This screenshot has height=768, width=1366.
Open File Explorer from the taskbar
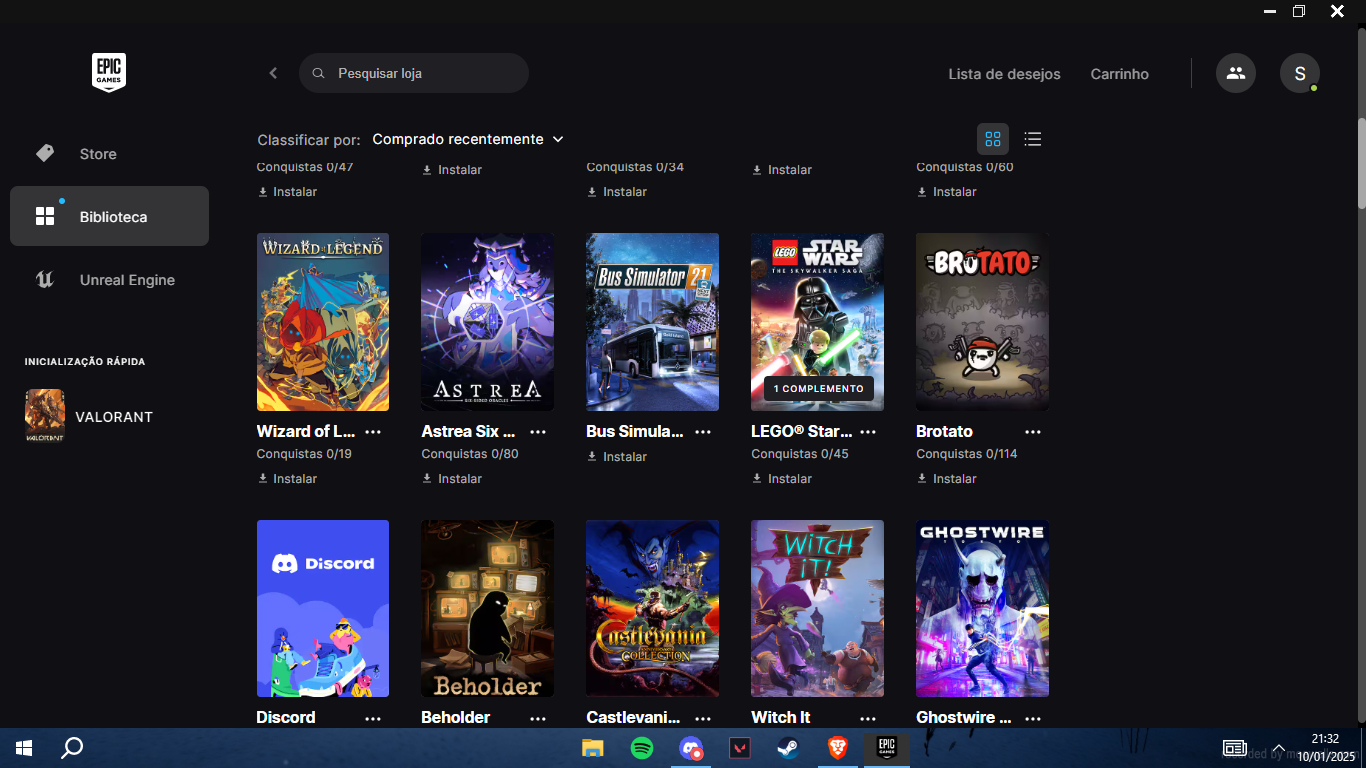(x=593, y=748)
